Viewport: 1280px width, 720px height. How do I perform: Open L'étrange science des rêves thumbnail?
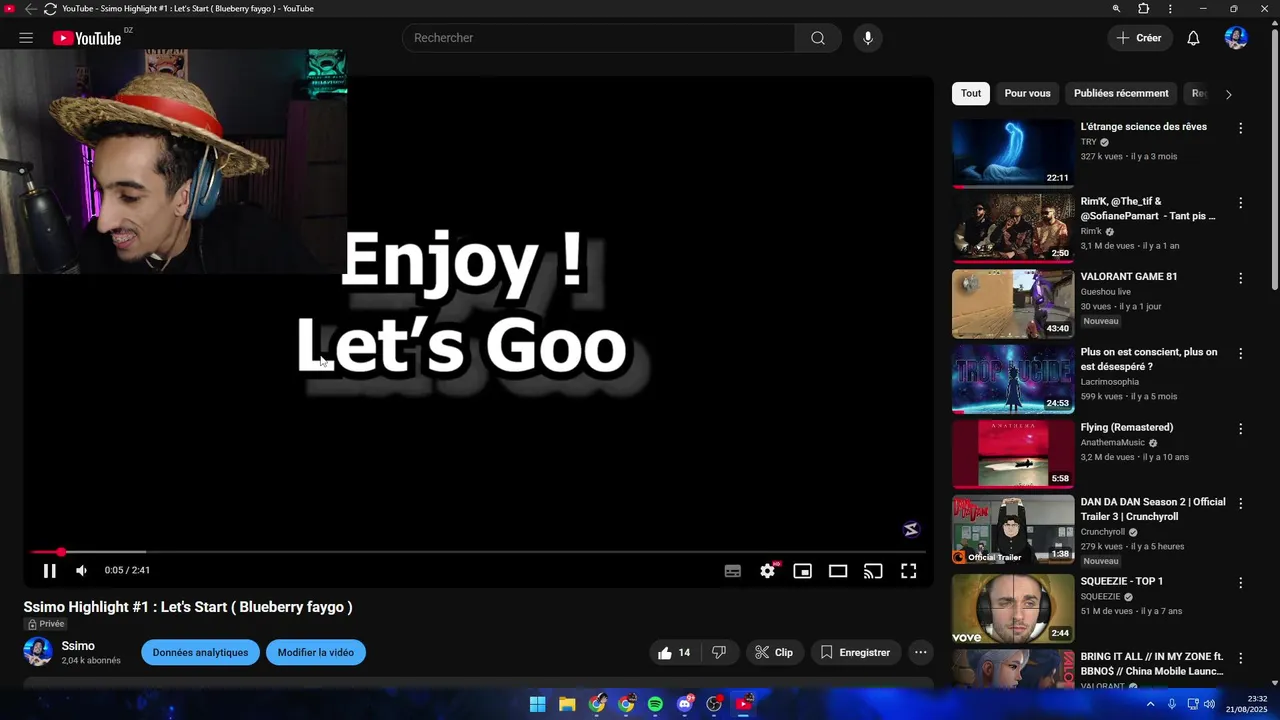point(1013,153)
